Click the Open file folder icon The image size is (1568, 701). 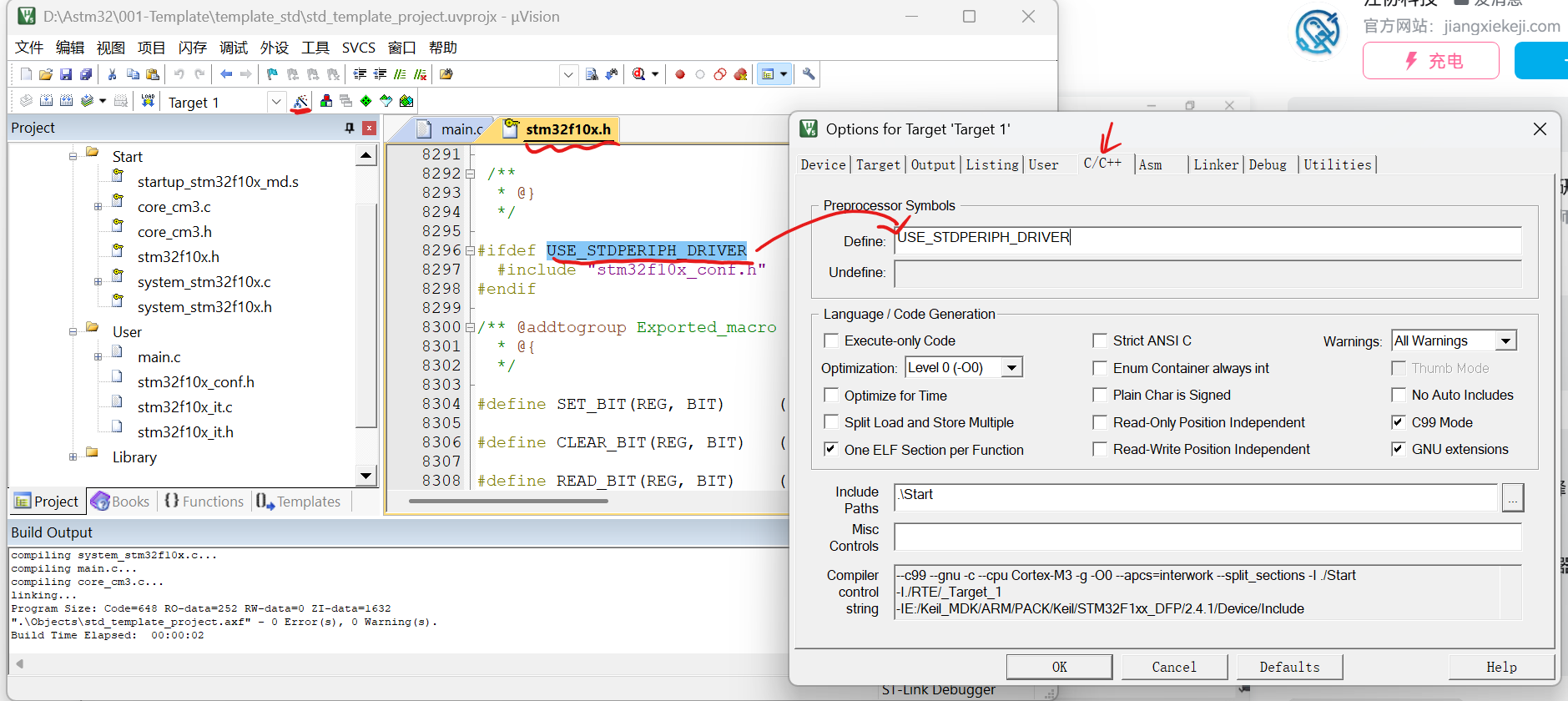(46, 74)
